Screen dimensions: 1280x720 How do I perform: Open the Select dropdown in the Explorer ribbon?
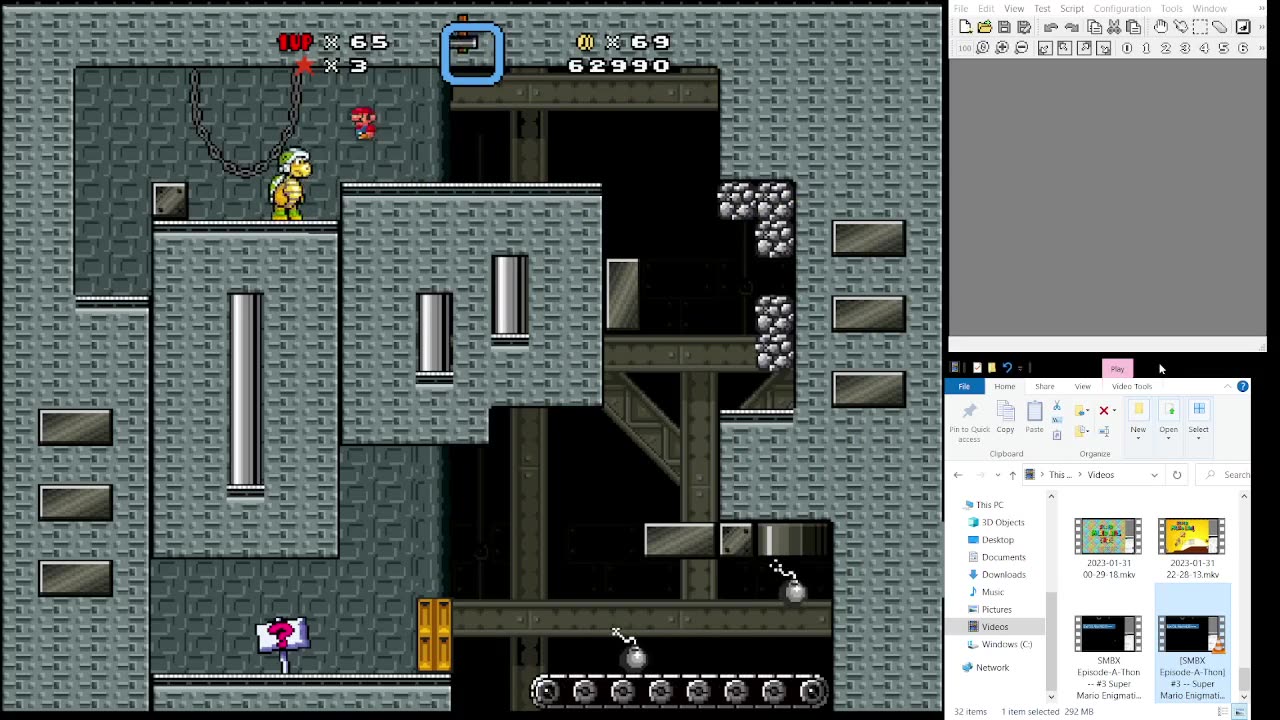pos(1198,421)
